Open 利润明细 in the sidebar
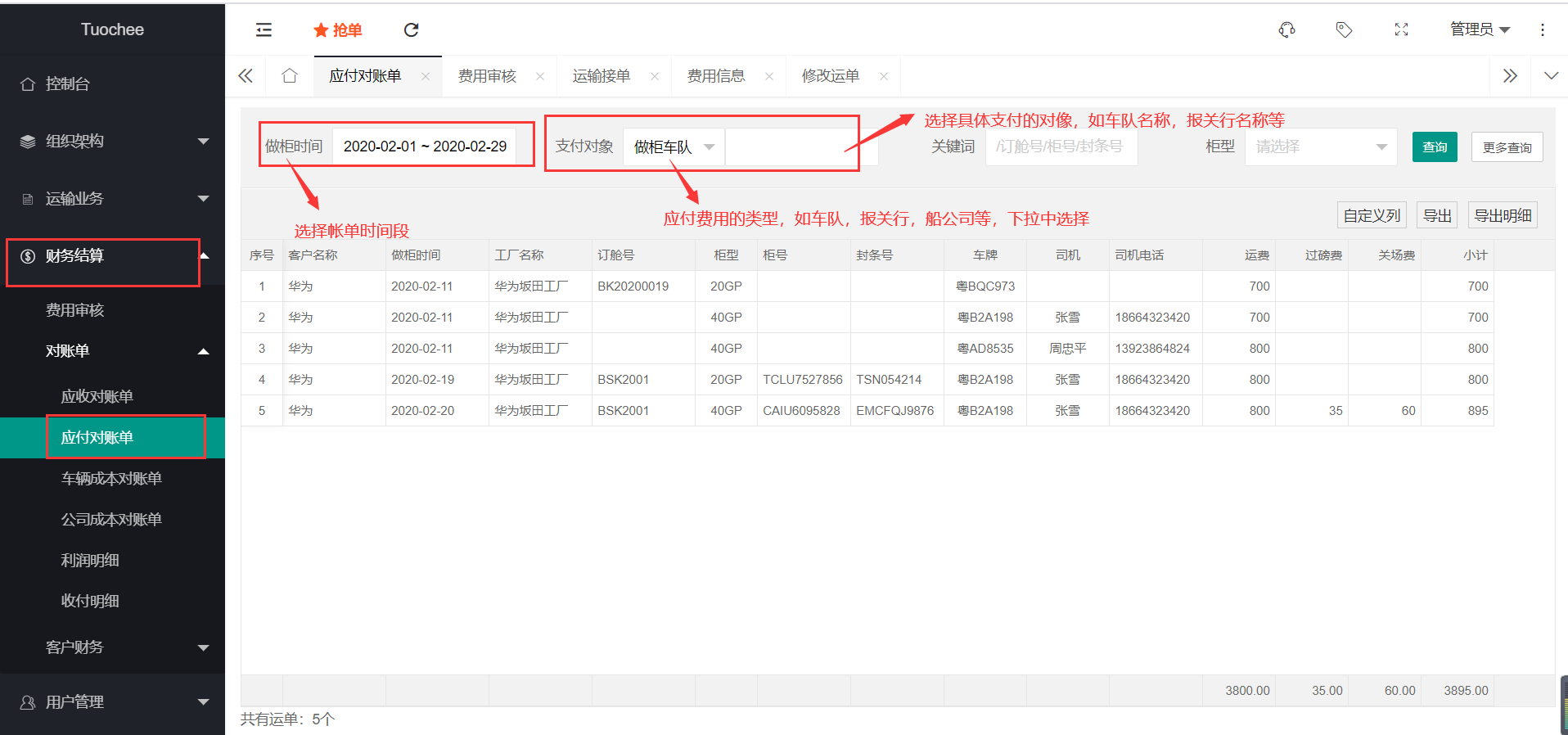This screenshot has width=1568, height=735. (x=112, y=561)
